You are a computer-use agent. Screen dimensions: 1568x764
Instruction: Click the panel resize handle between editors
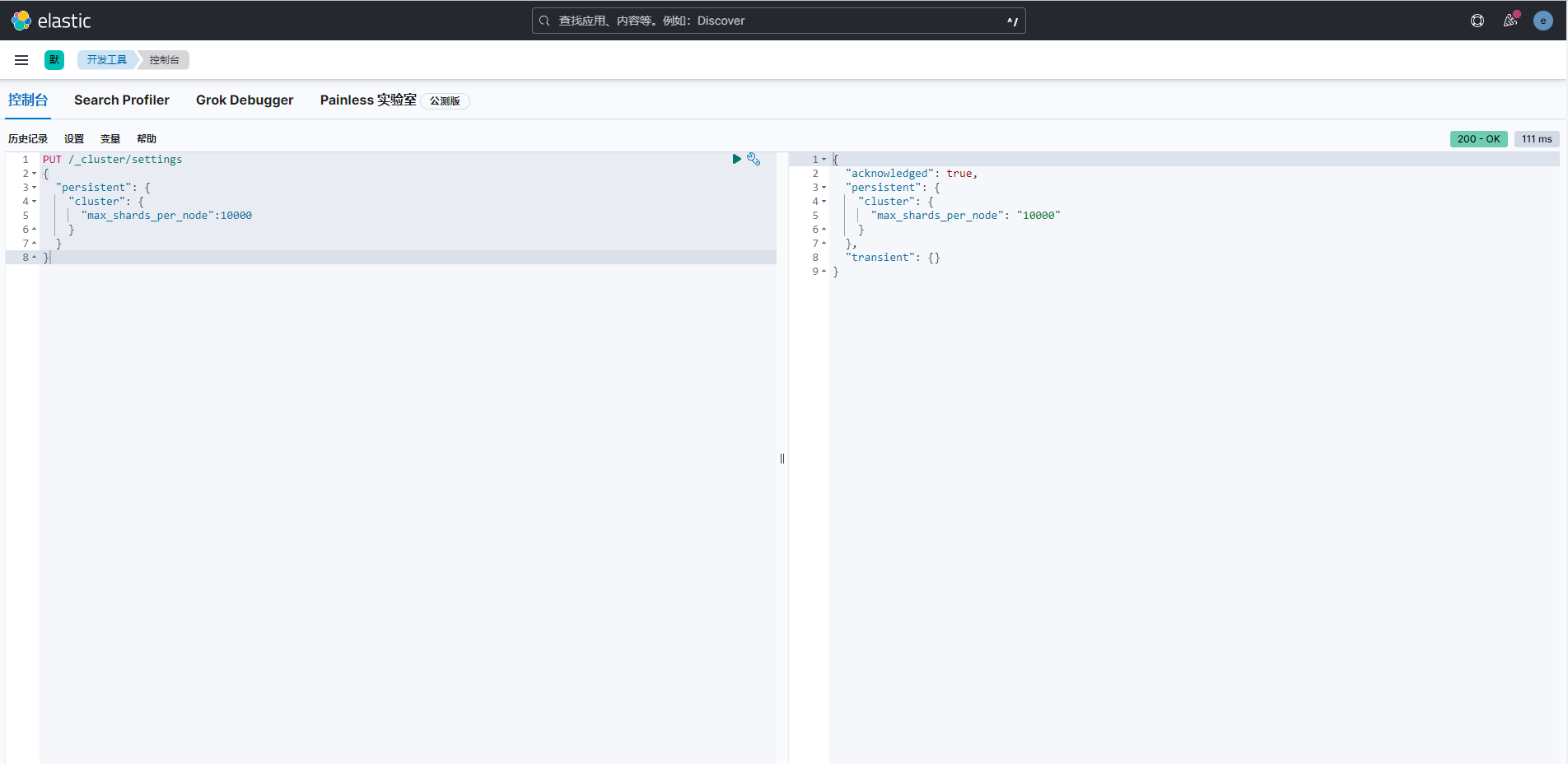coord(782,459)
